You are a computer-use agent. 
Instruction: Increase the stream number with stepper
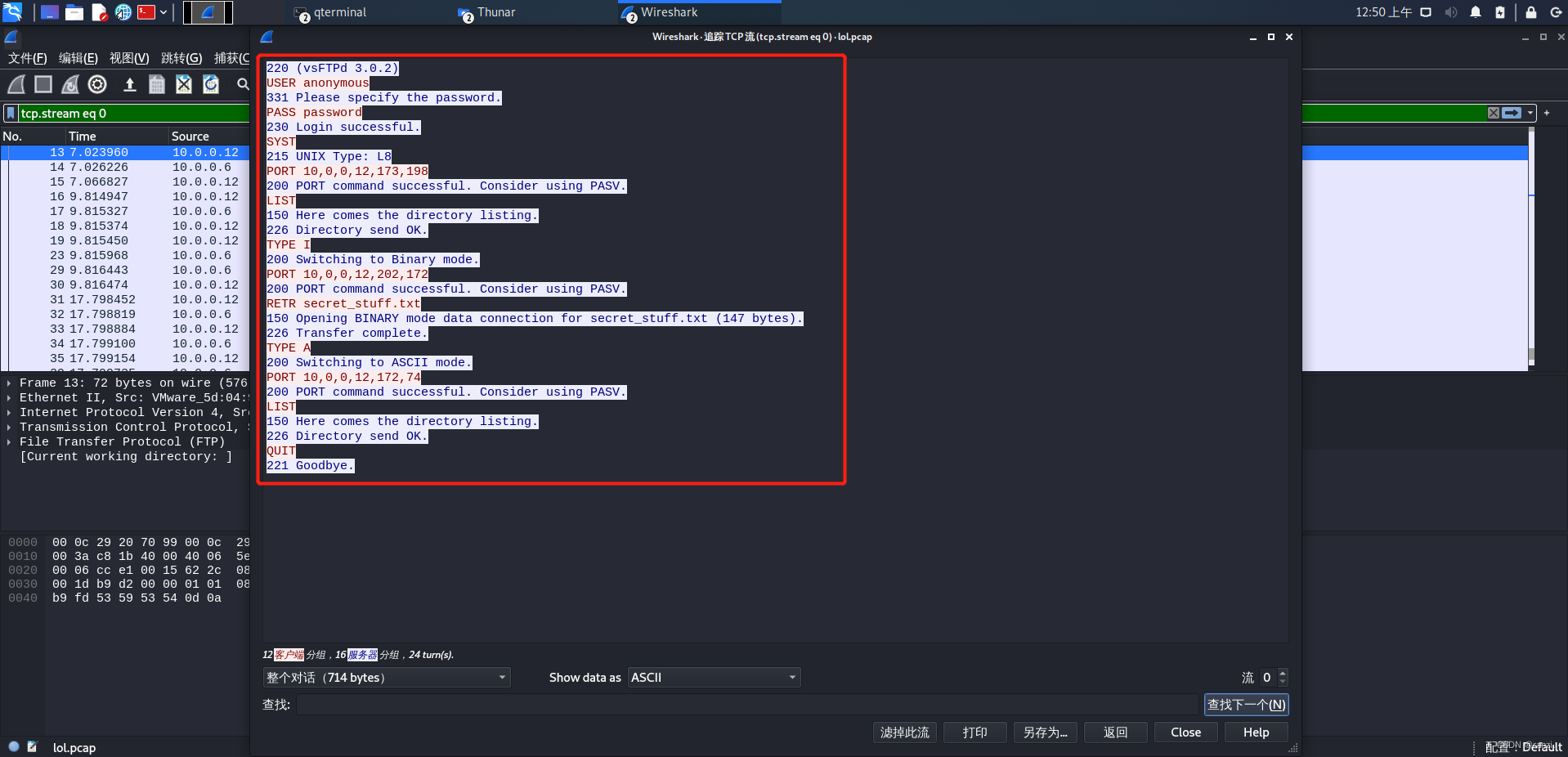(1282, 673)
